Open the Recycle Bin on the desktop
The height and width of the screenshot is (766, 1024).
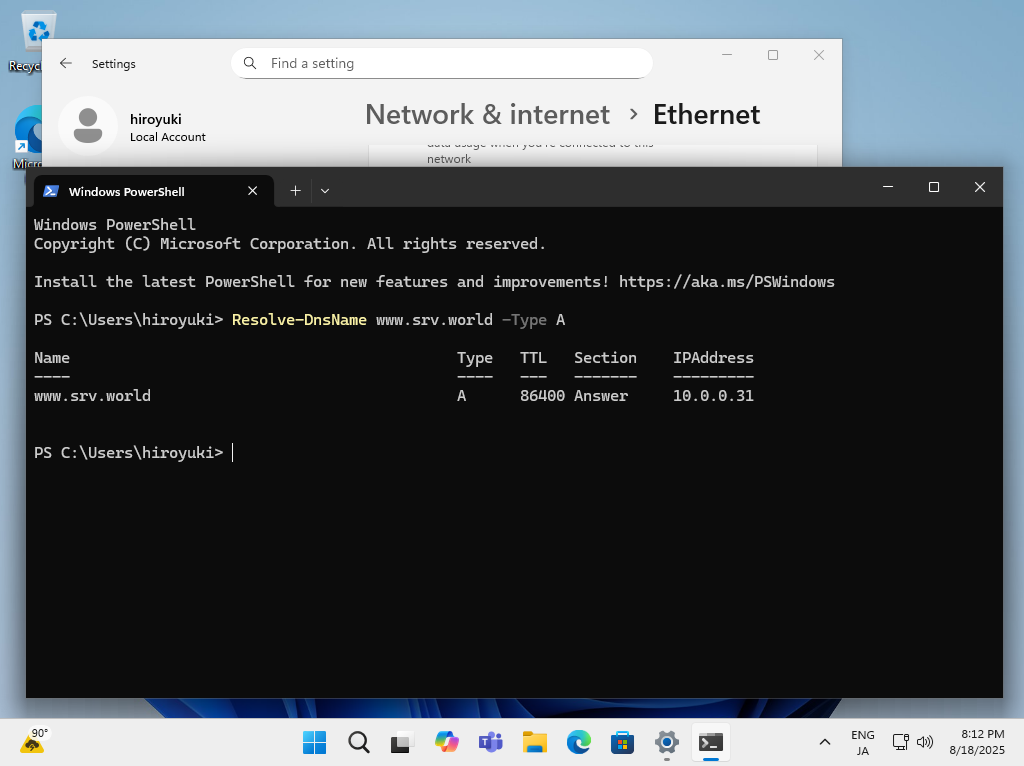(x=37, y=30)
